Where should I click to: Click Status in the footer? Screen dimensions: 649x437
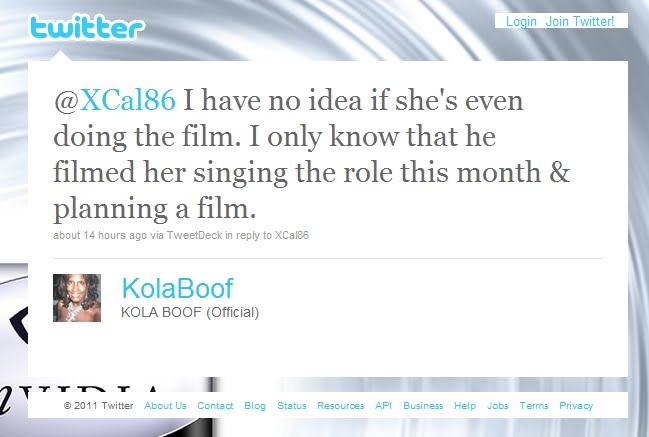pyautogui.click(x=292, y=406)
